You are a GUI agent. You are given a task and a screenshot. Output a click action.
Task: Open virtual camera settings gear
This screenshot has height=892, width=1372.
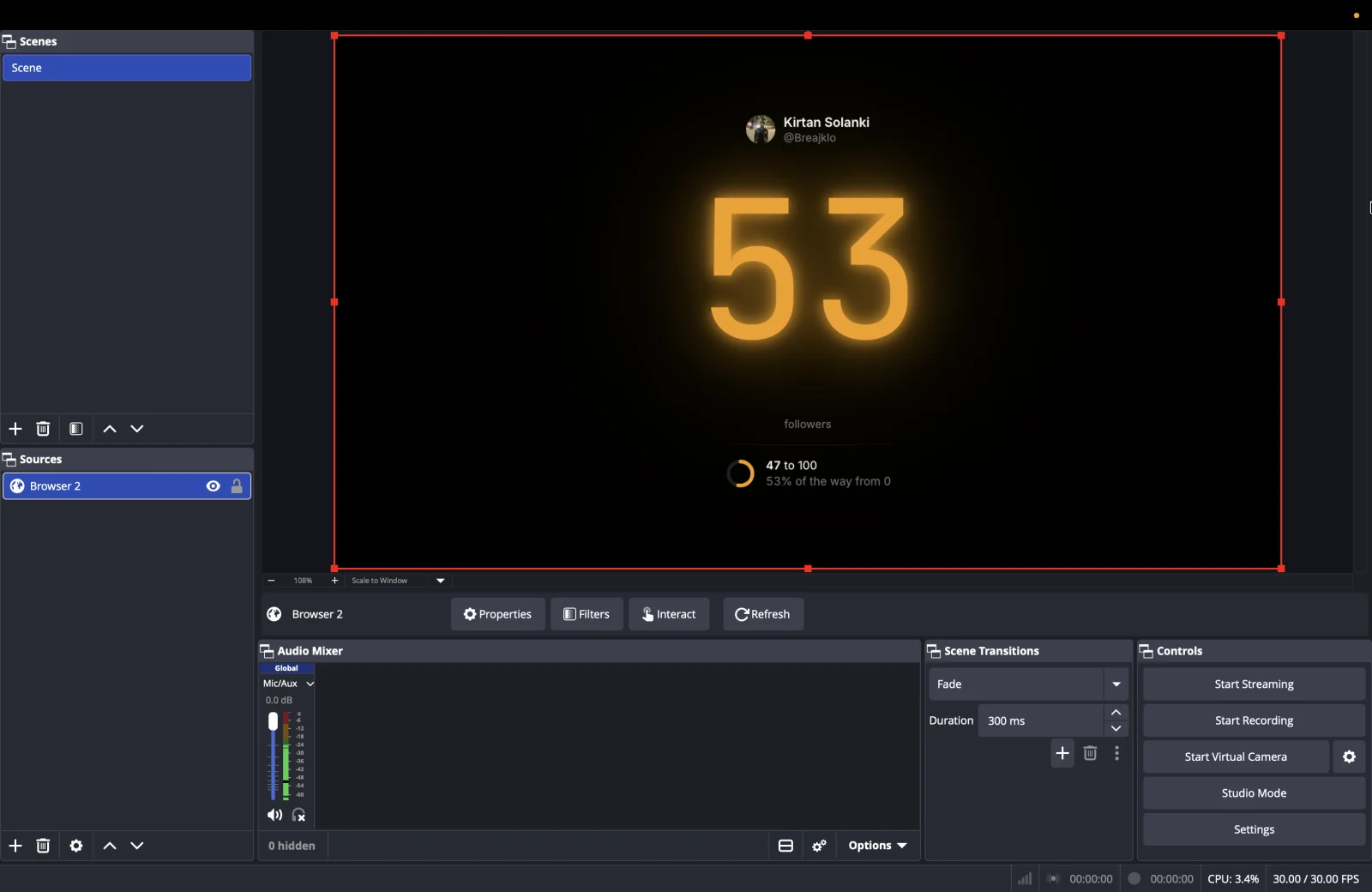point(1349,756)
